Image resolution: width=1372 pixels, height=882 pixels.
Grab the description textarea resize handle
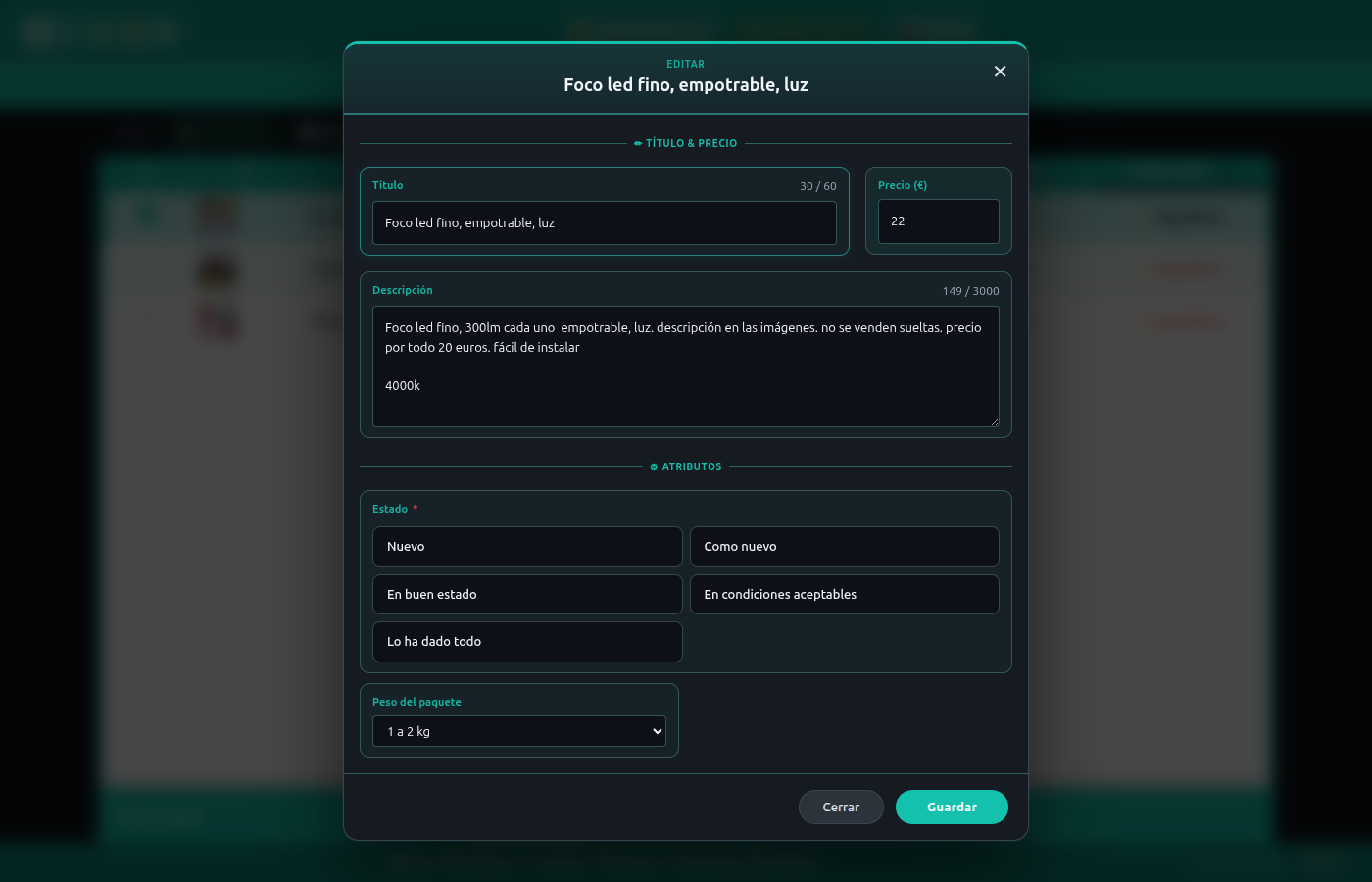(x=994, y=421)
